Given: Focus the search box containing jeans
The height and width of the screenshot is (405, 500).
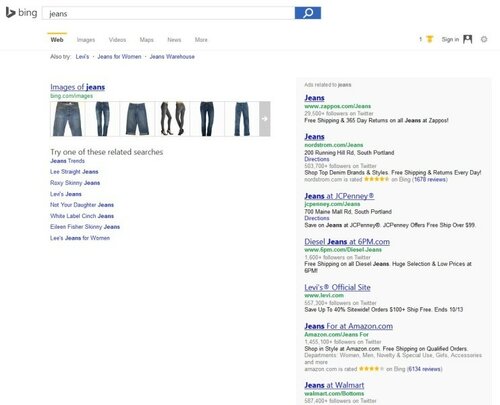Looking at the screenshot, I should click(x=168, y=13).
